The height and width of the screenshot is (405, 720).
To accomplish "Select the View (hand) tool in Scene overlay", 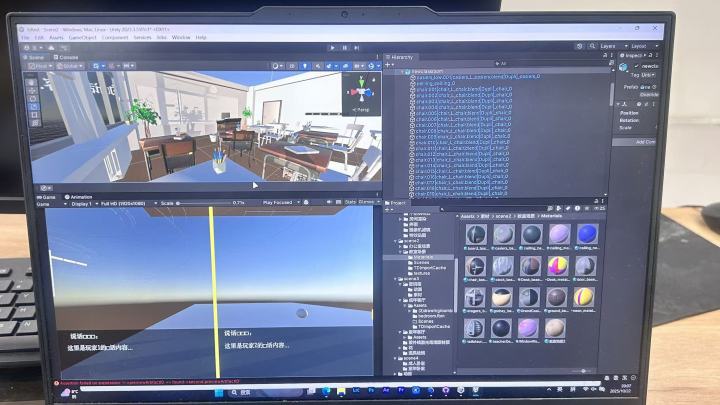I will [x=31, y=83].
